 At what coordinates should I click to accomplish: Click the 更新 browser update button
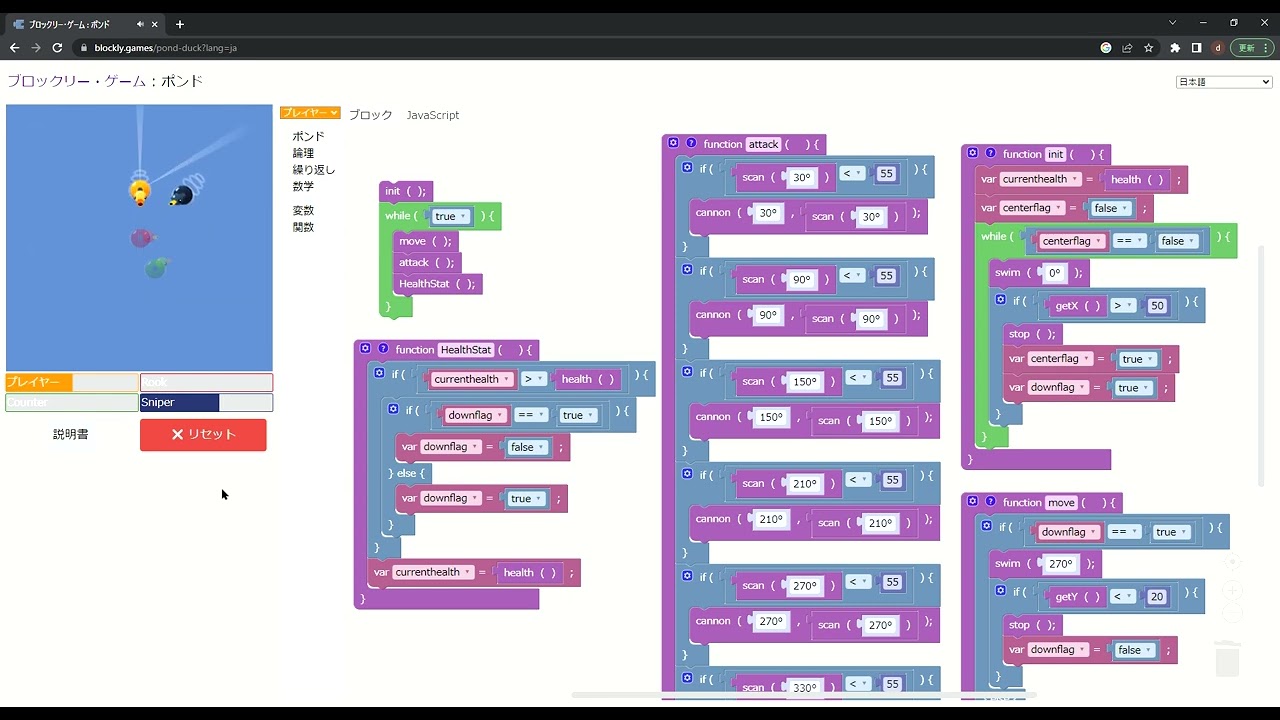[1250, 47]
